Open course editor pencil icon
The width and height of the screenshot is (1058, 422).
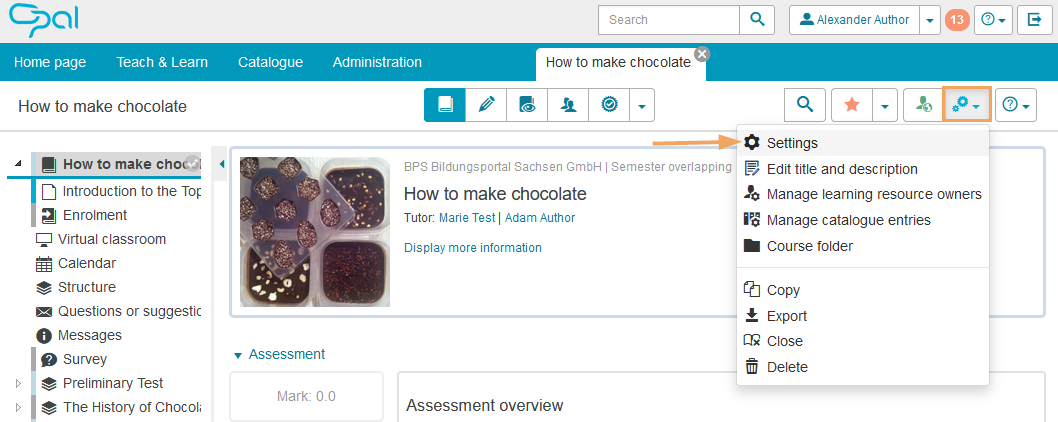486,105
